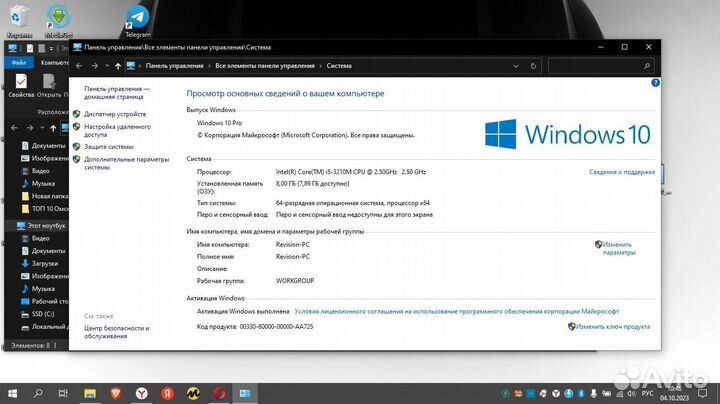Select Этот ноутбук in Explorer tree
Viewport: 720px width, 404px height.
point(41,225)
